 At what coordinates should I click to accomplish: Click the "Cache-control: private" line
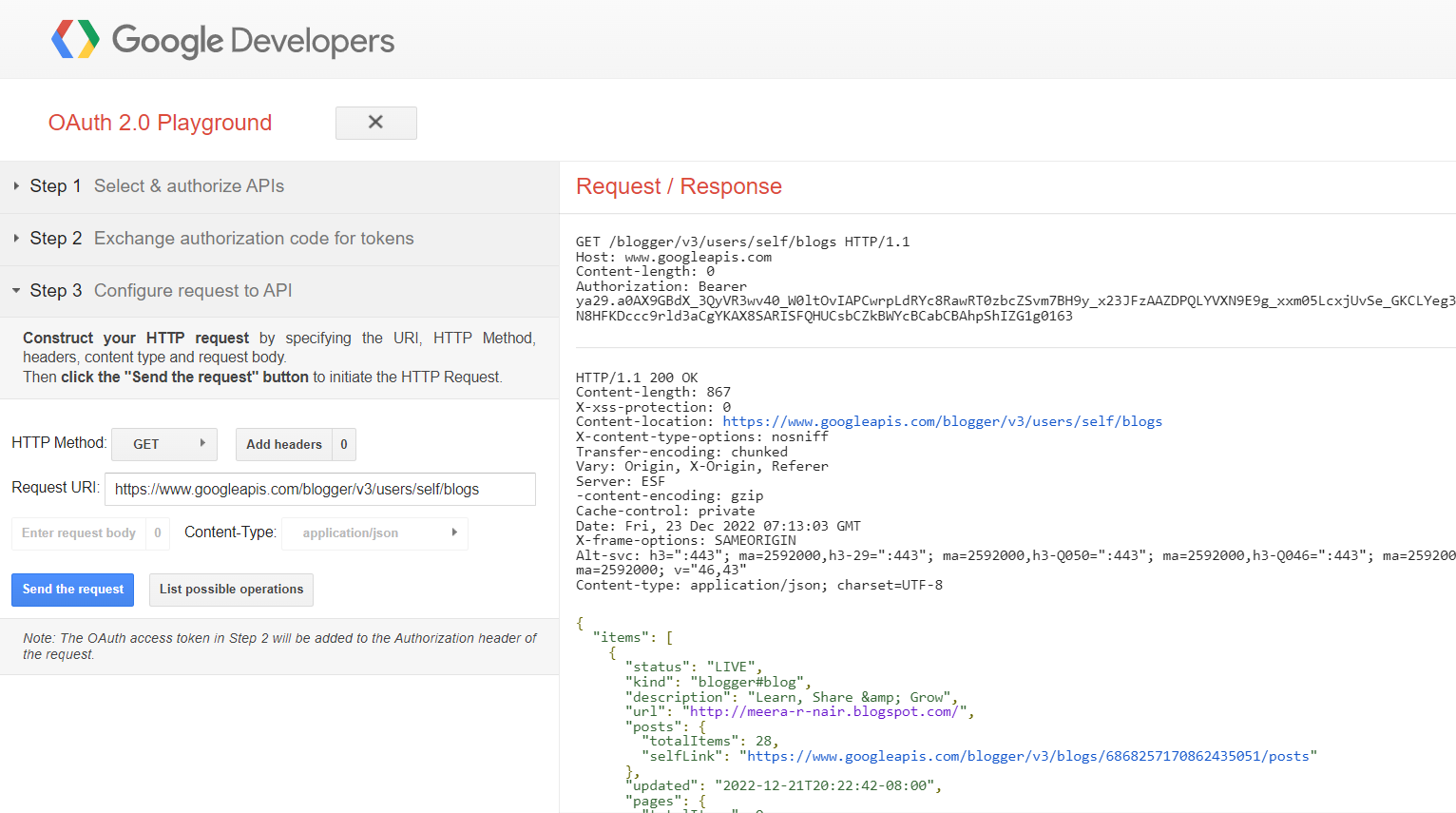click(665, 511)
